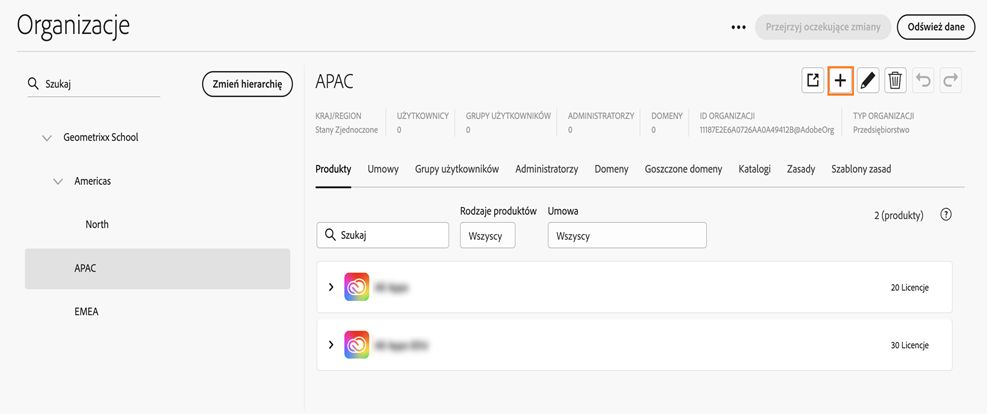Open the Szablony zasad tab
Image resolution: width=987 pixels, height=414 pixels.
tap(861, 169)
